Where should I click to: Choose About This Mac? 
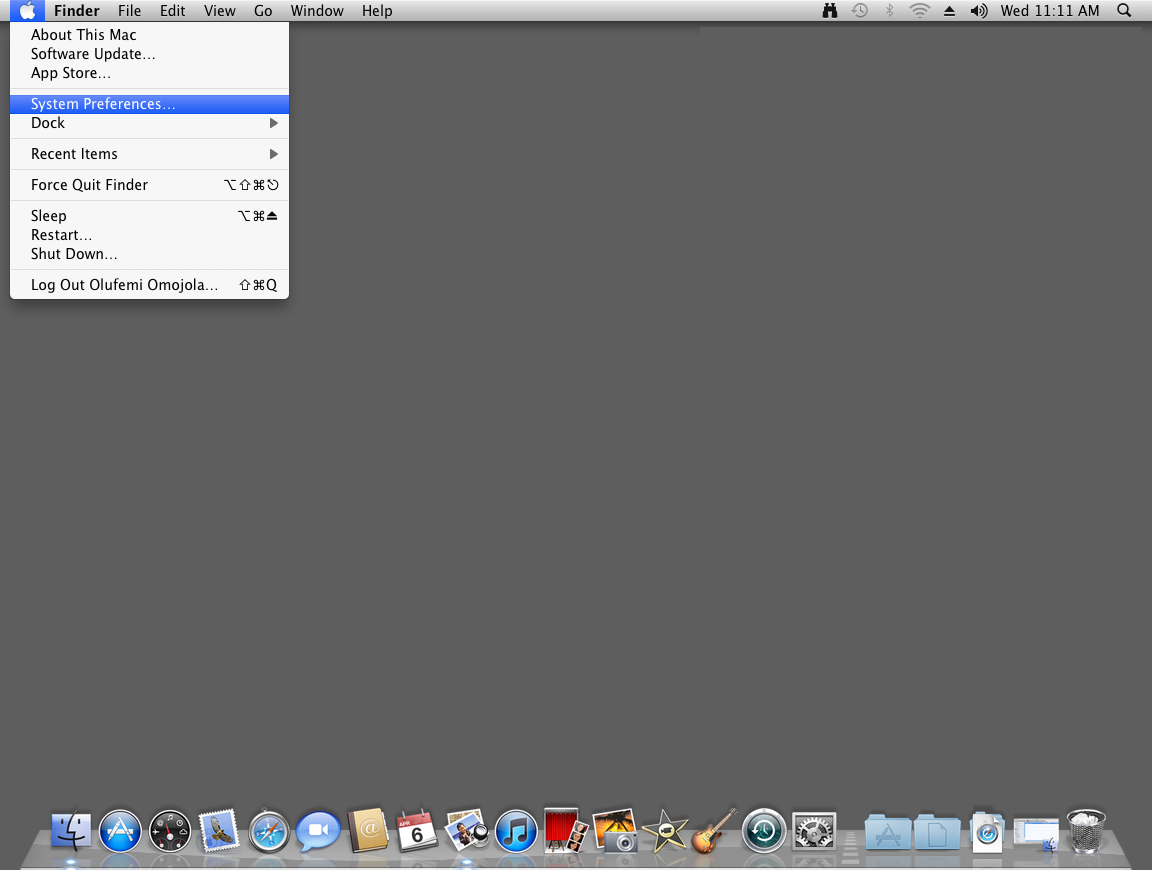[84, 35]
